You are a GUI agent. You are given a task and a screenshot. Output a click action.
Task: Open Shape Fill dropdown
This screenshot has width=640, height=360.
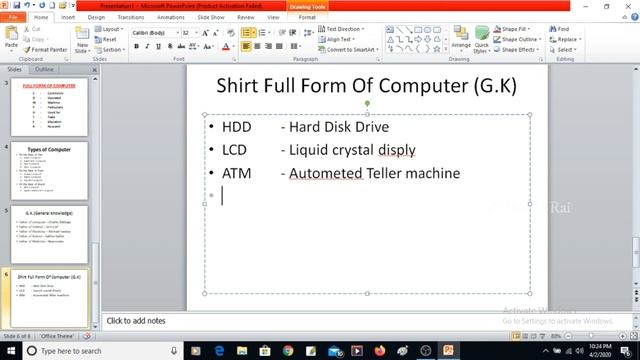coord(512,29)
